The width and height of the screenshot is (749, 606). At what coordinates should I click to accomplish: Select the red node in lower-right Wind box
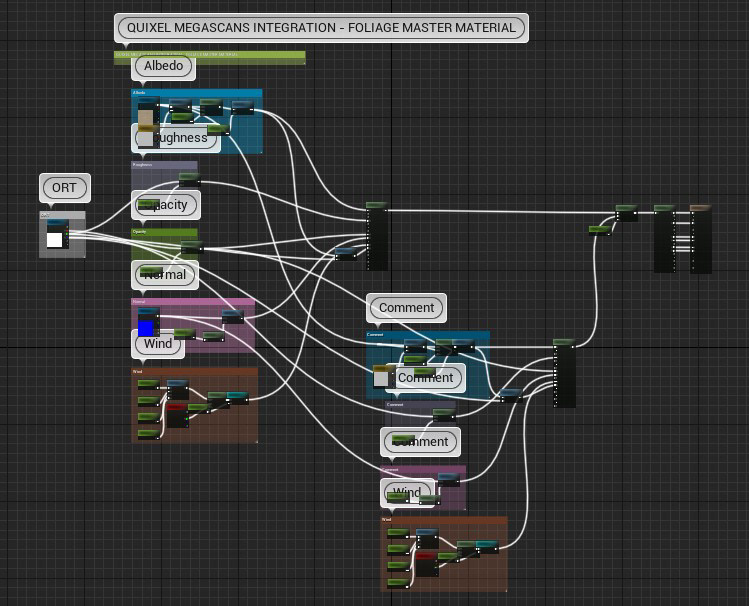427,565
